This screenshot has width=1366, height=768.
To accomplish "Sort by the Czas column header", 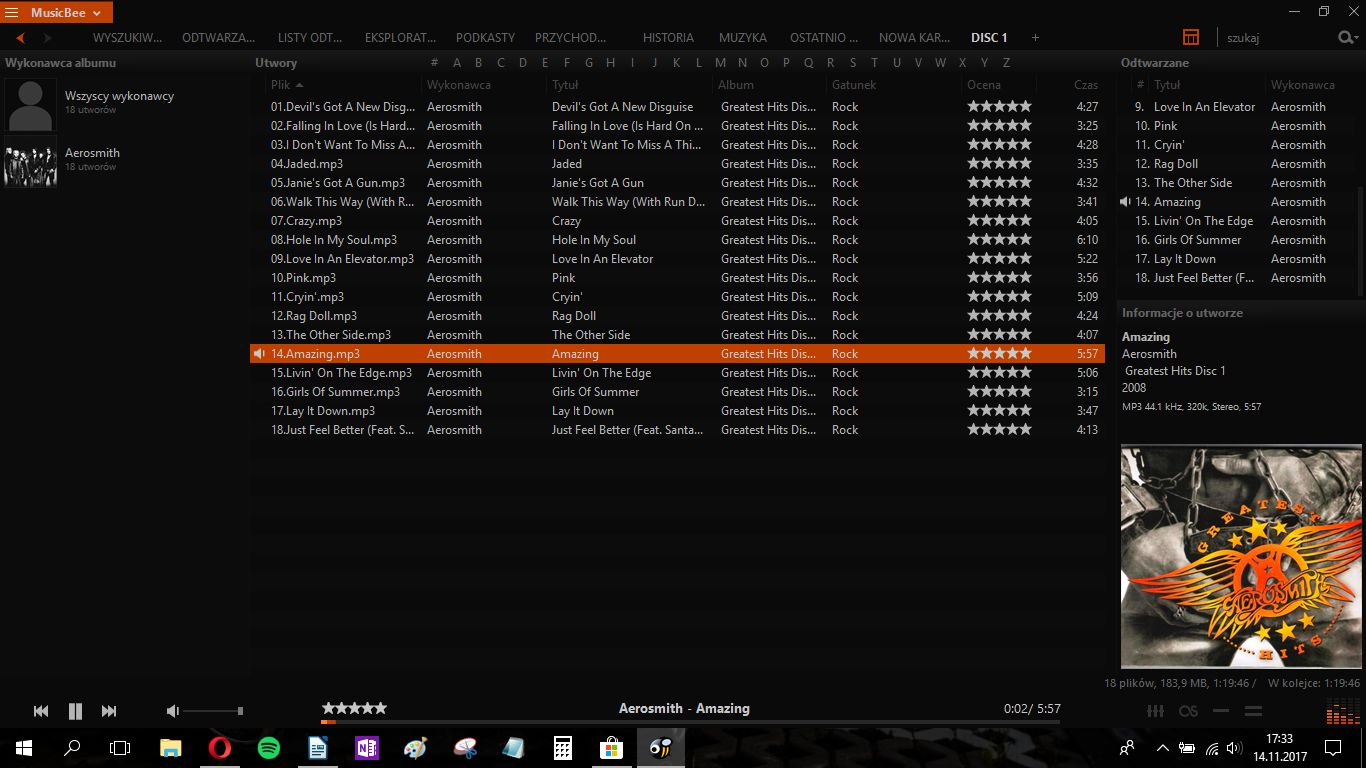I will [1086, 85].
